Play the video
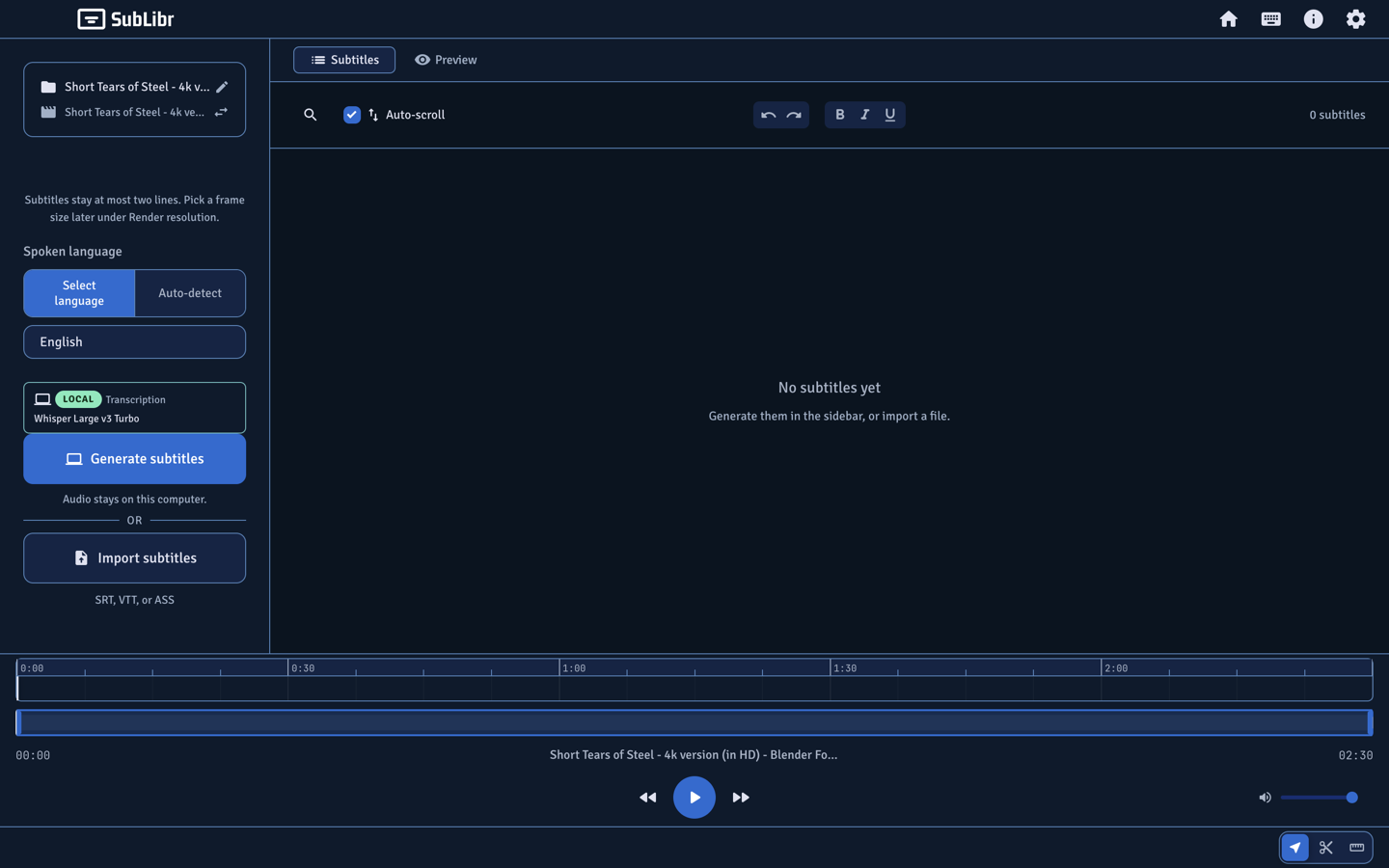This screenshot has height=868, width=1389. click(x=694, y=798)
